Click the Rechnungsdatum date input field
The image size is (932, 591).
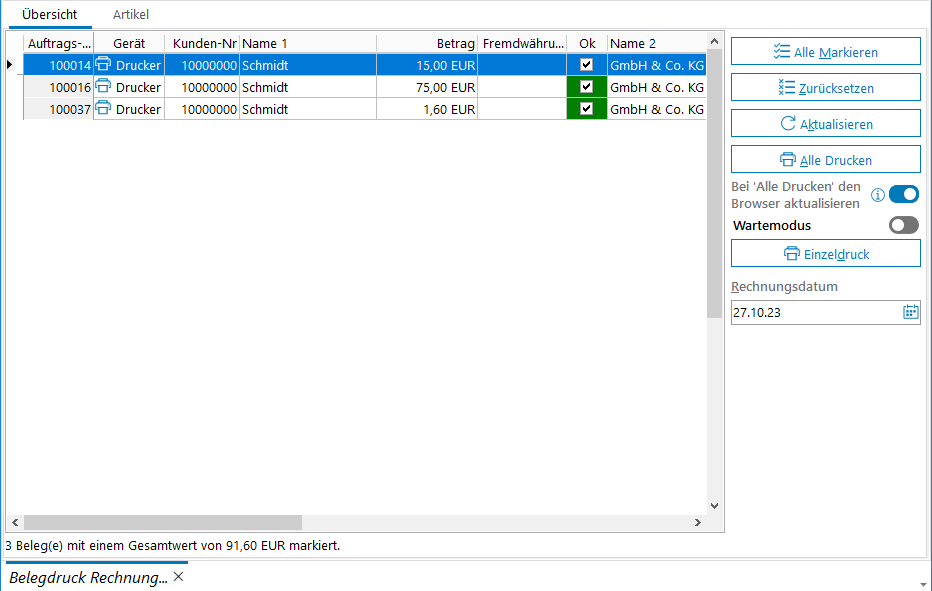814,312
